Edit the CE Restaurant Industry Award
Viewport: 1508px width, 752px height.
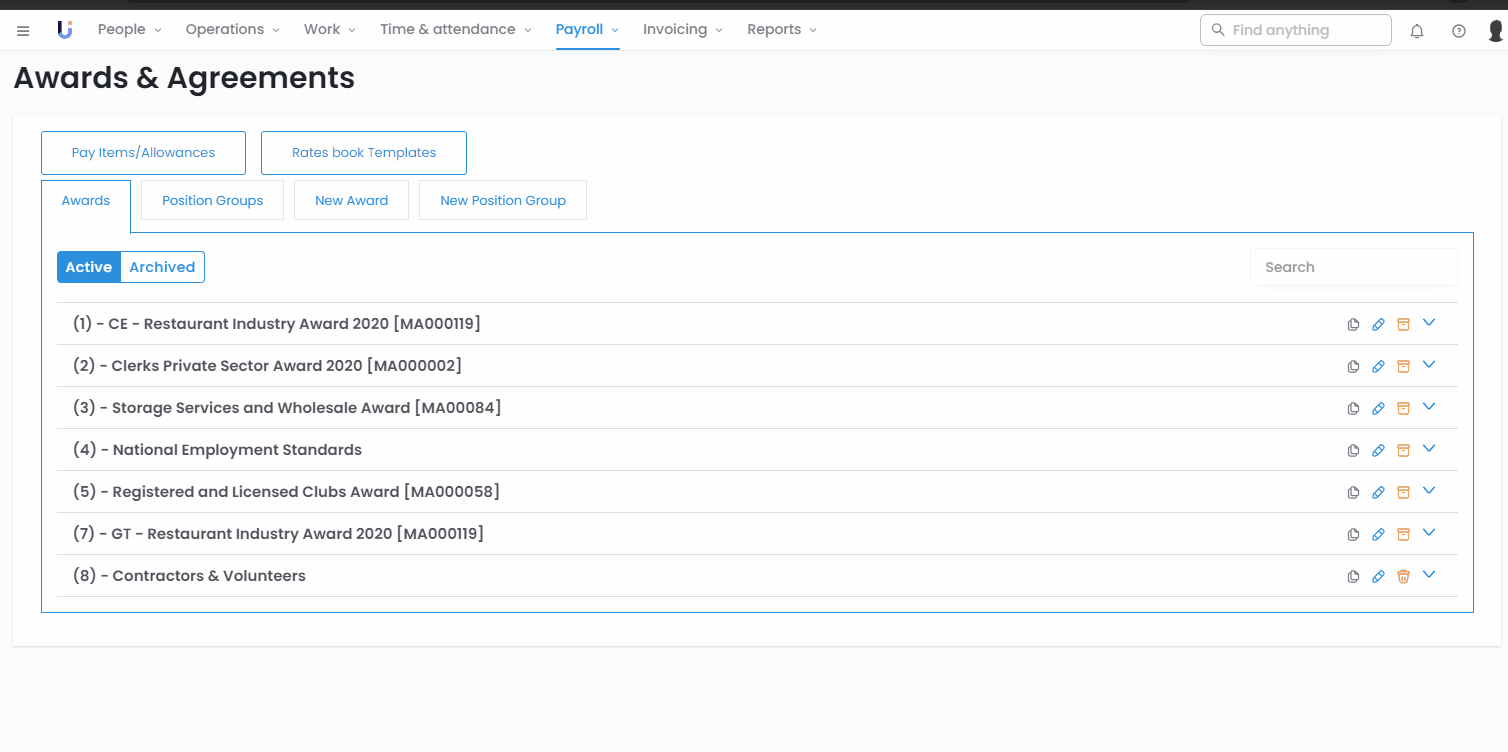click(x=1378, y=325)
